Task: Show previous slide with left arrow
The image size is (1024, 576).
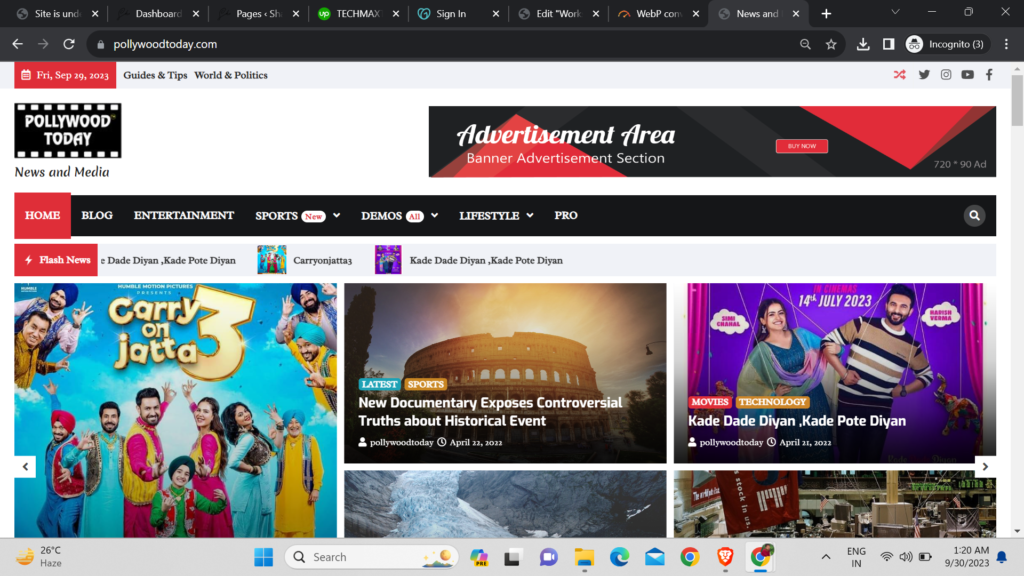Action: pos(25,466)
